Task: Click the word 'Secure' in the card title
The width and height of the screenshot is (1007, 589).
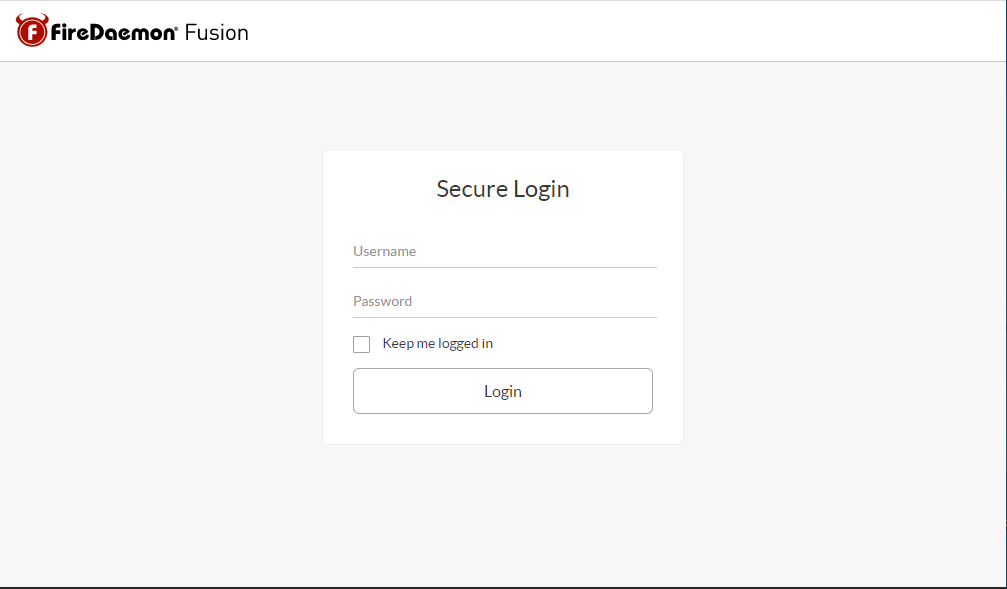Action: [x=471, y=189]
